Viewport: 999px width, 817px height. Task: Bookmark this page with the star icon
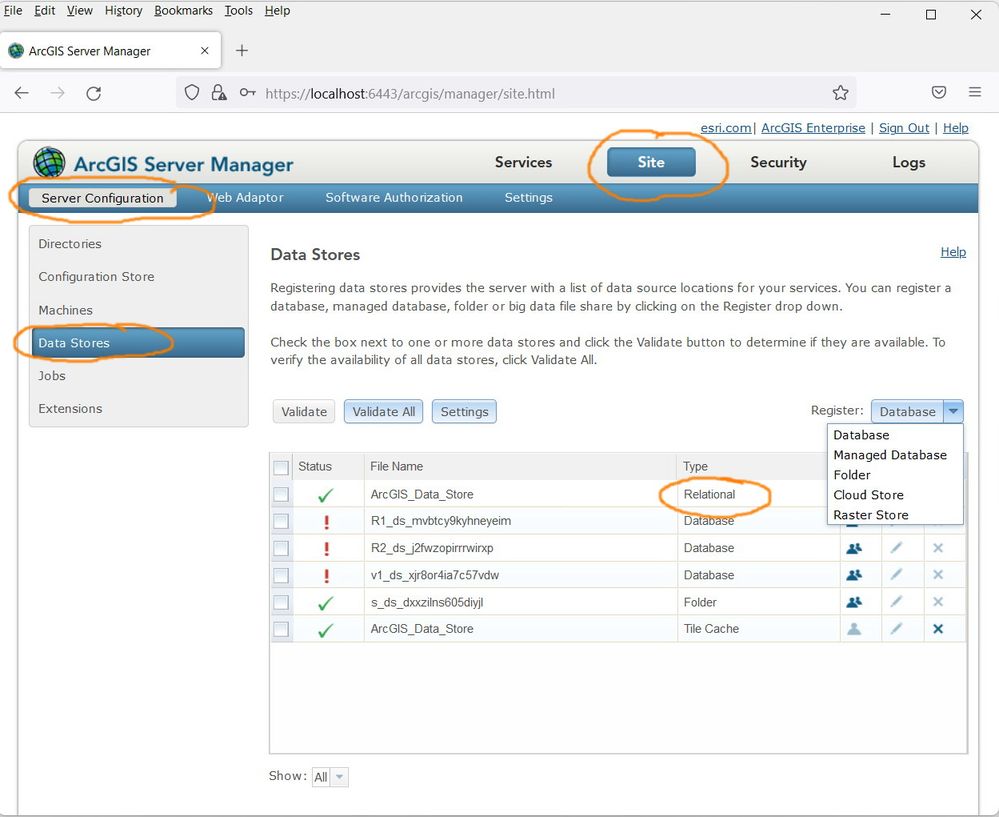click(x=840, y=93)
